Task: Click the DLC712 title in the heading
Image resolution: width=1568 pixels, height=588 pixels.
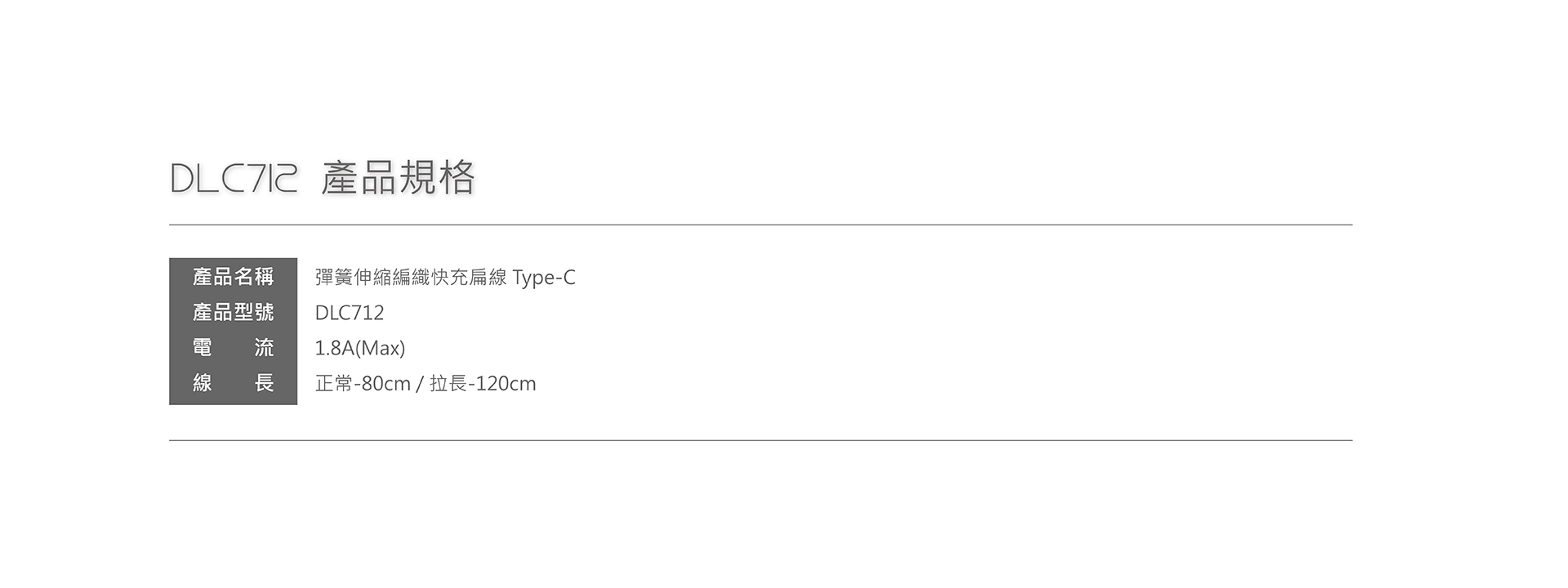Action: [x=234, y=178]
